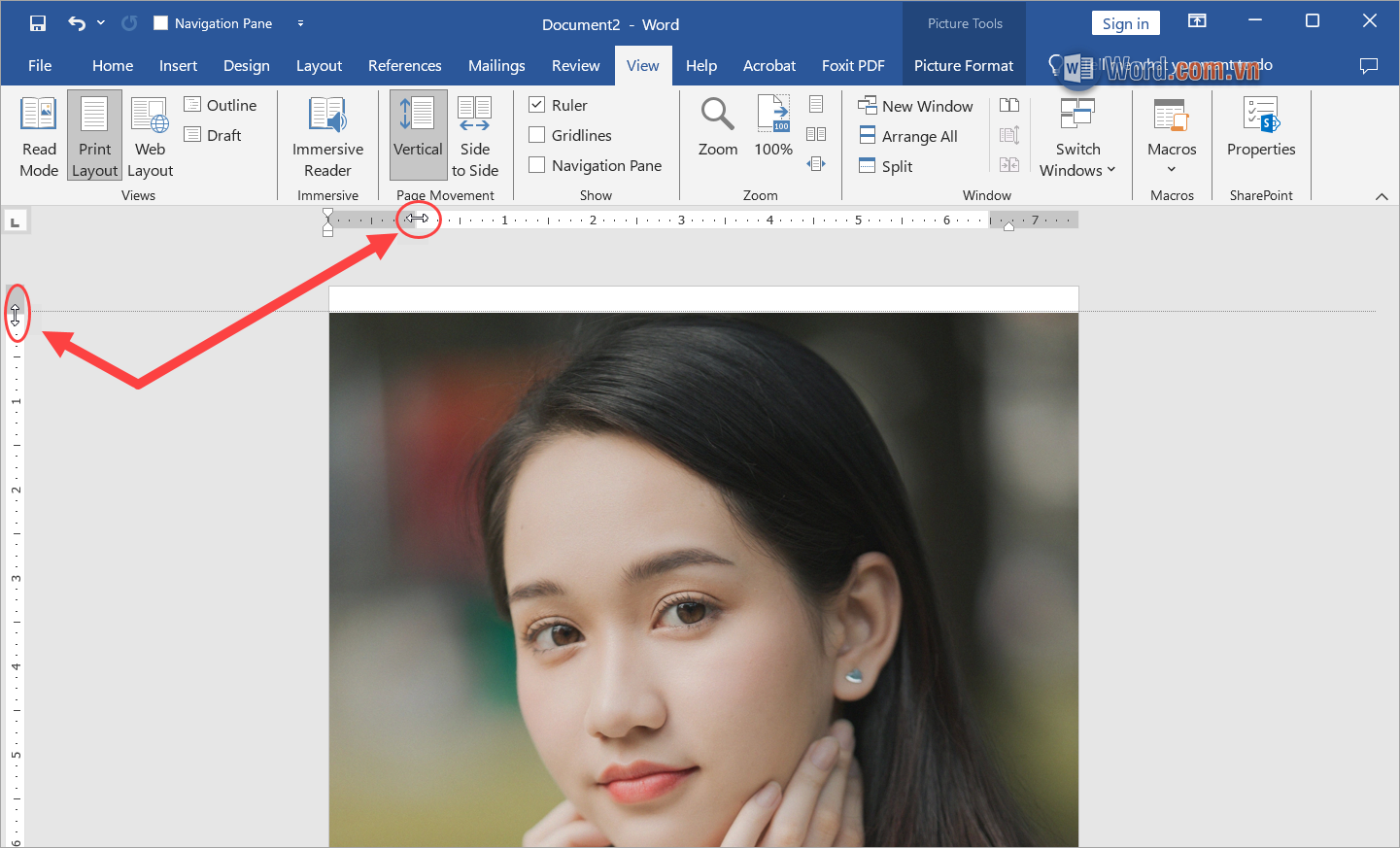Open the Immersive Reader
This screenshot has width=1400, height=848.
click(327, 137)
